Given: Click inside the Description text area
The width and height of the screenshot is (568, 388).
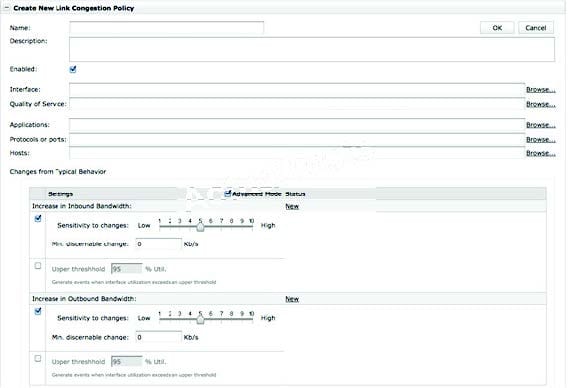Looking at the screenshot, I should 312,49.
